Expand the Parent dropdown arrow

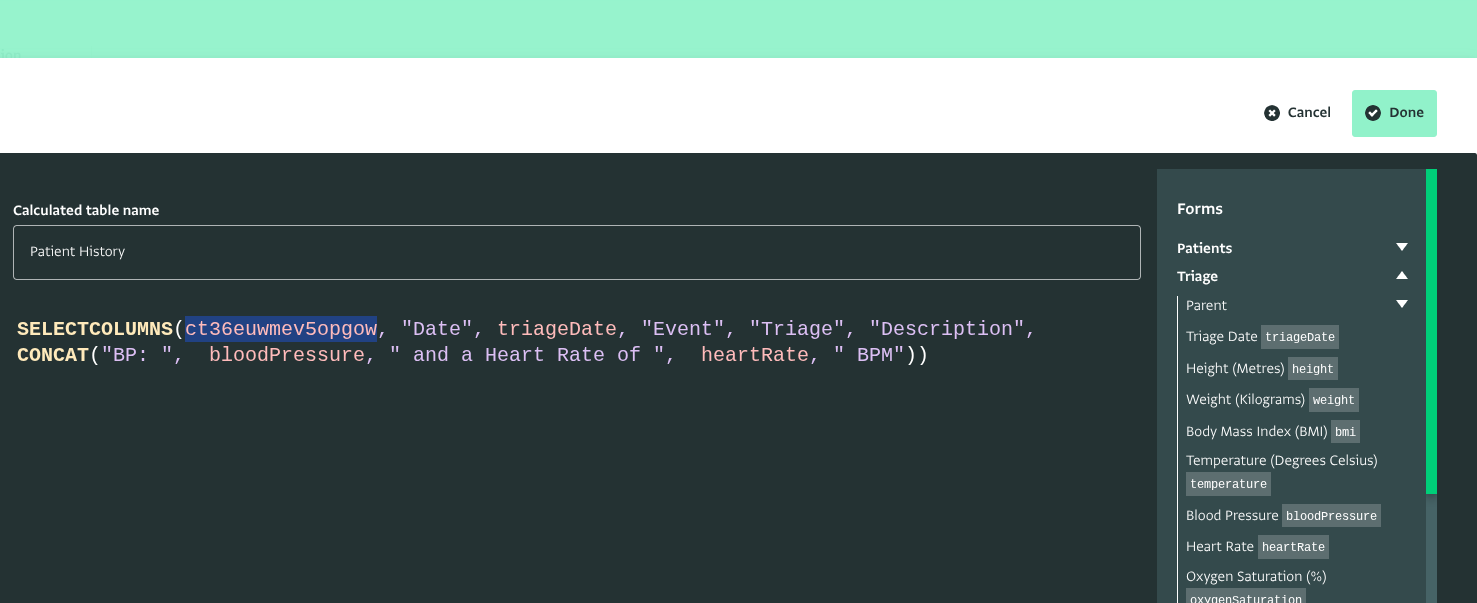[1401, 305]
